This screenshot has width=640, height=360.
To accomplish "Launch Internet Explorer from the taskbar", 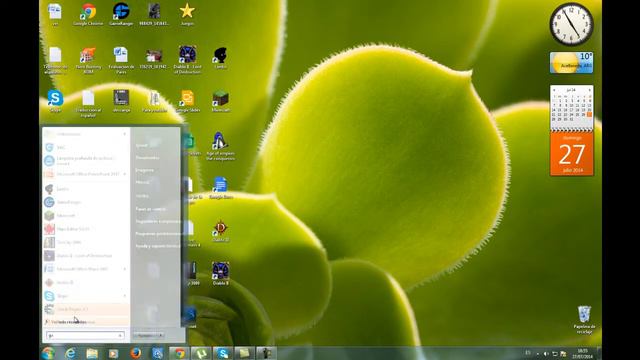I will (70, 353).
